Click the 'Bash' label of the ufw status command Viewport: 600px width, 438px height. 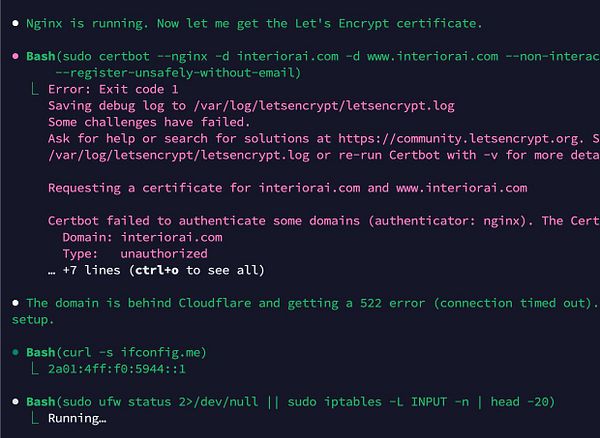[x=41, y=402]
